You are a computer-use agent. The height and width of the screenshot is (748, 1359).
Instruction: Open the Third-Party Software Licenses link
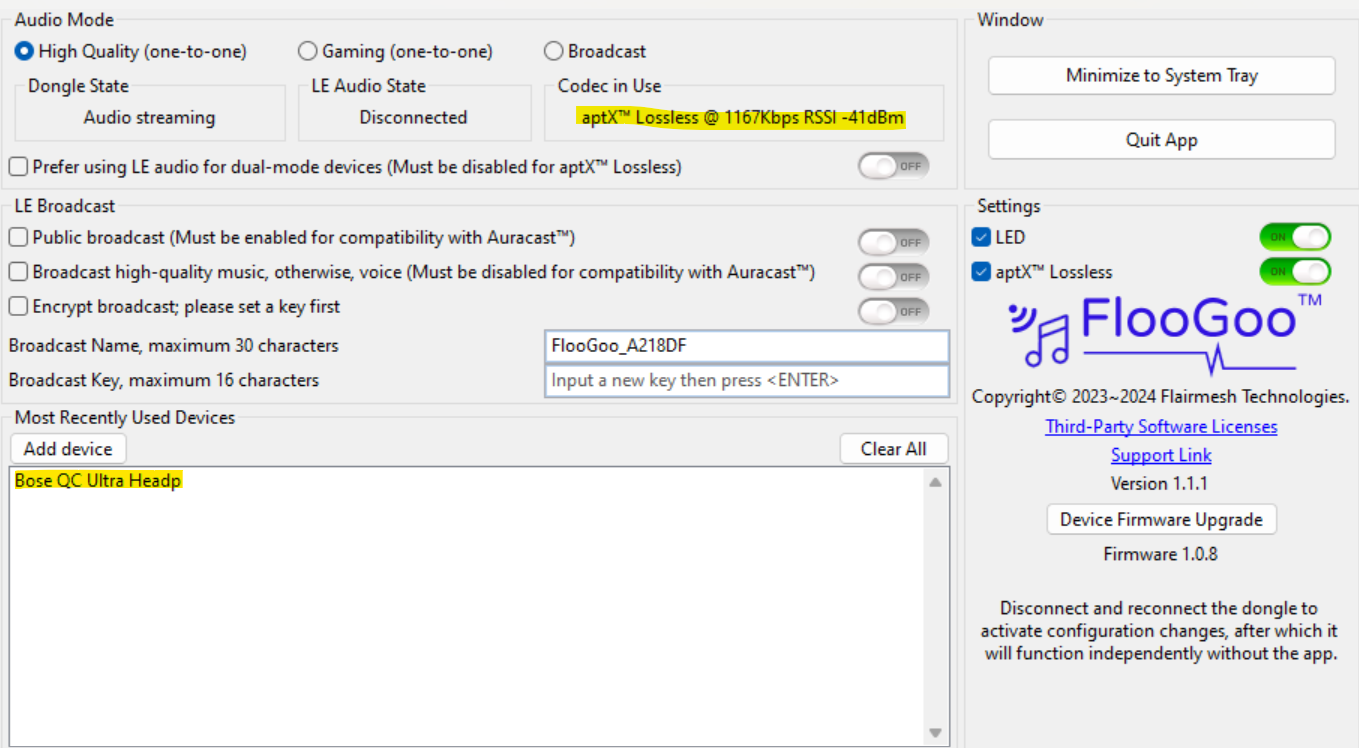pos(1160,426)
